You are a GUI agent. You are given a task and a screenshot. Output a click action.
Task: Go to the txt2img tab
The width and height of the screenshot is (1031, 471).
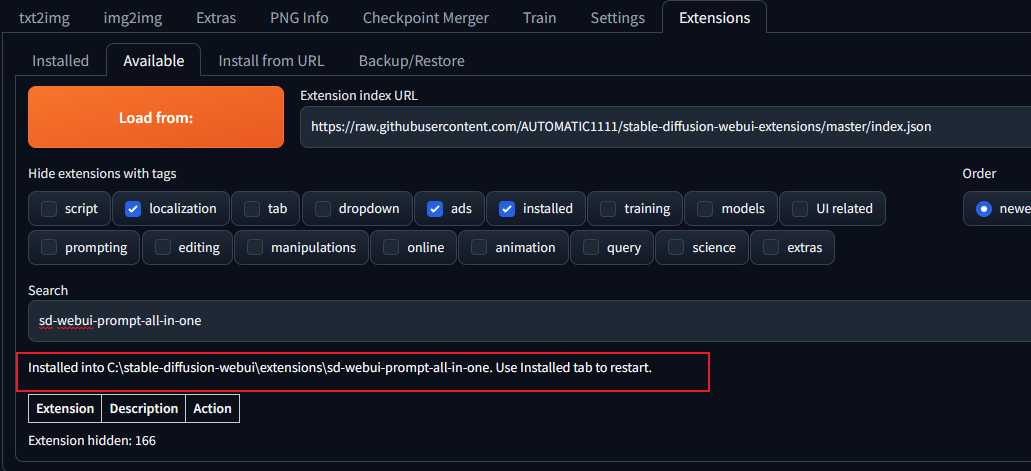pos(44,18)
